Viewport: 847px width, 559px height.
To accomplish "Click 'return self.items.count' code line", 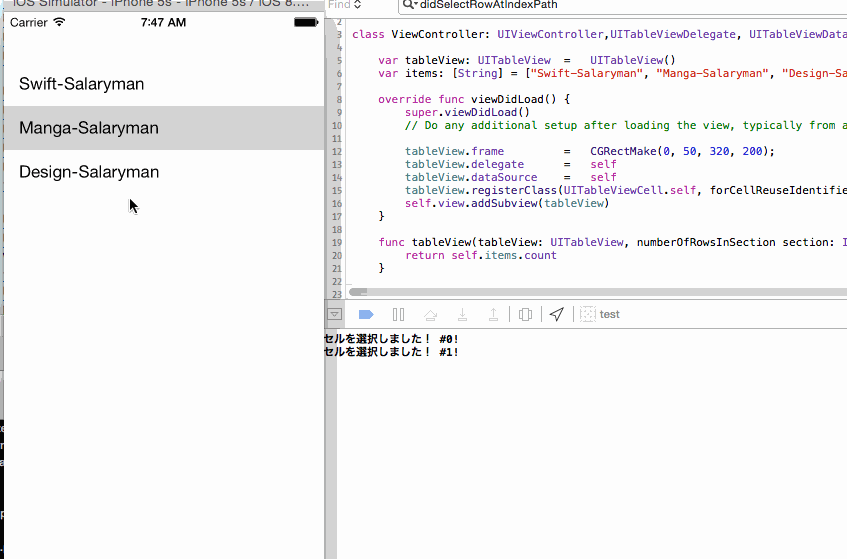I will [481, 255].
